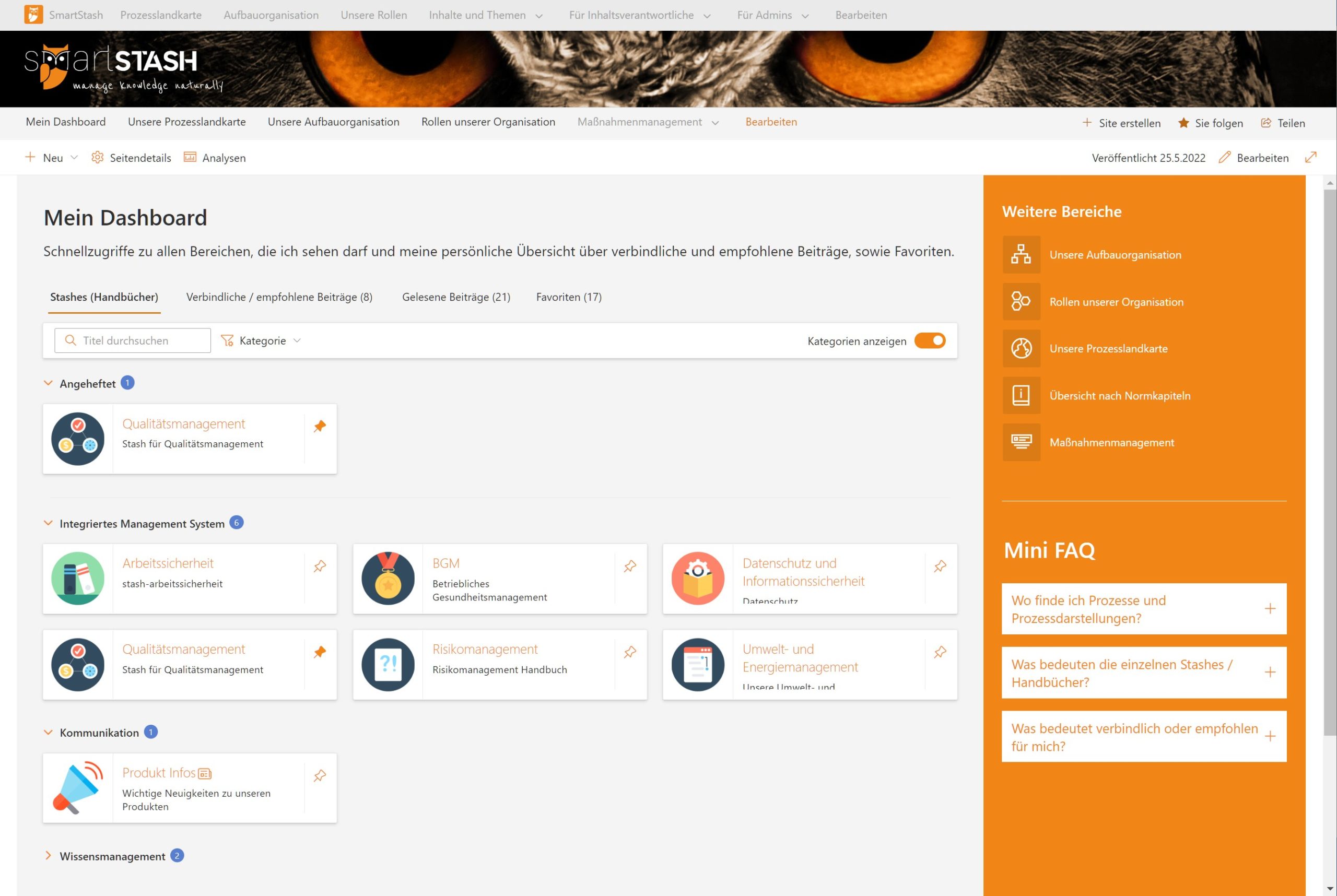Switch to Stashes (Handbücher) tab

tap(104, 297)
